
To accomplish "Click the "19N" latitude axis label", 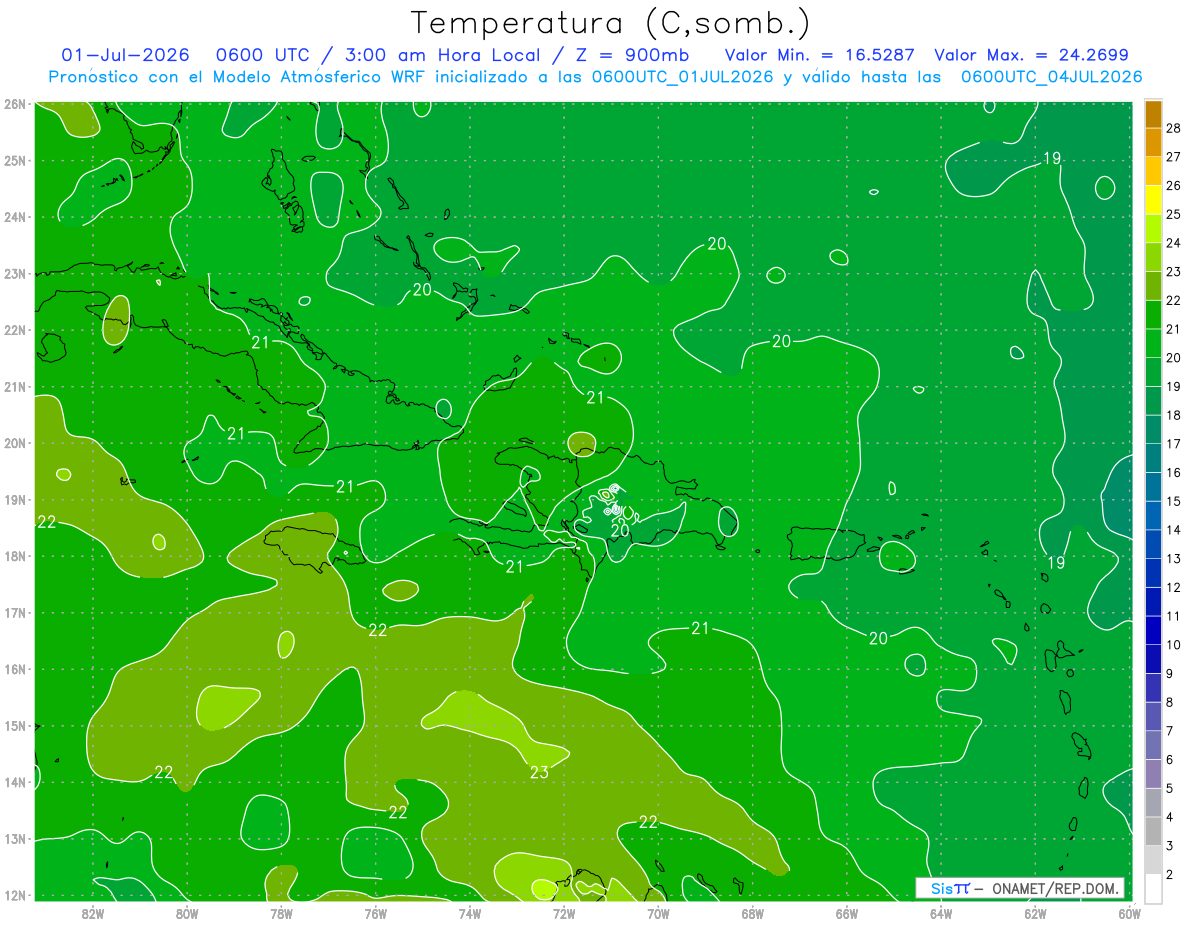I will (15, 499).
